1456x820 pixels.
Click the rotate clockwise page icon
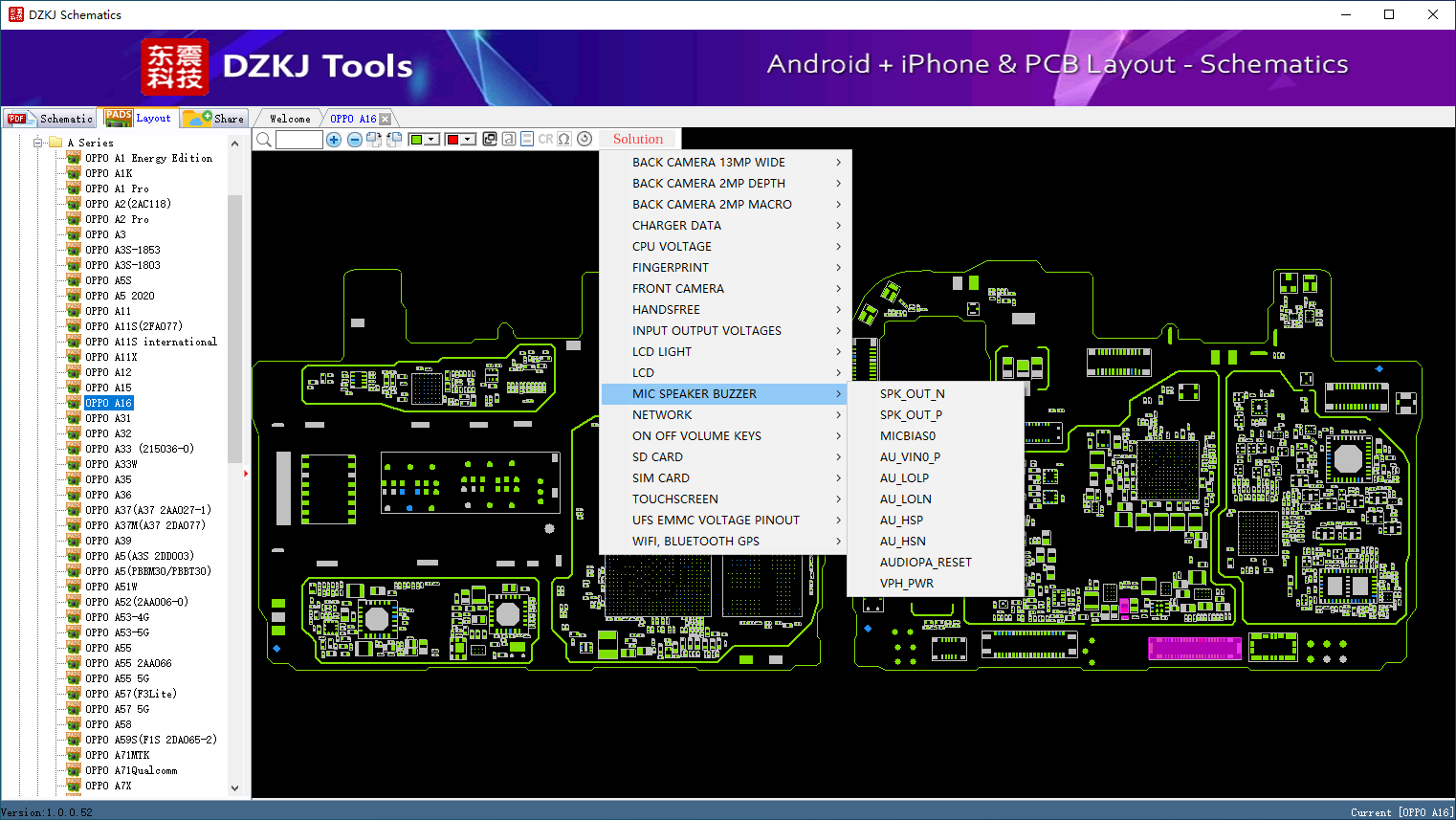[374, 140]
